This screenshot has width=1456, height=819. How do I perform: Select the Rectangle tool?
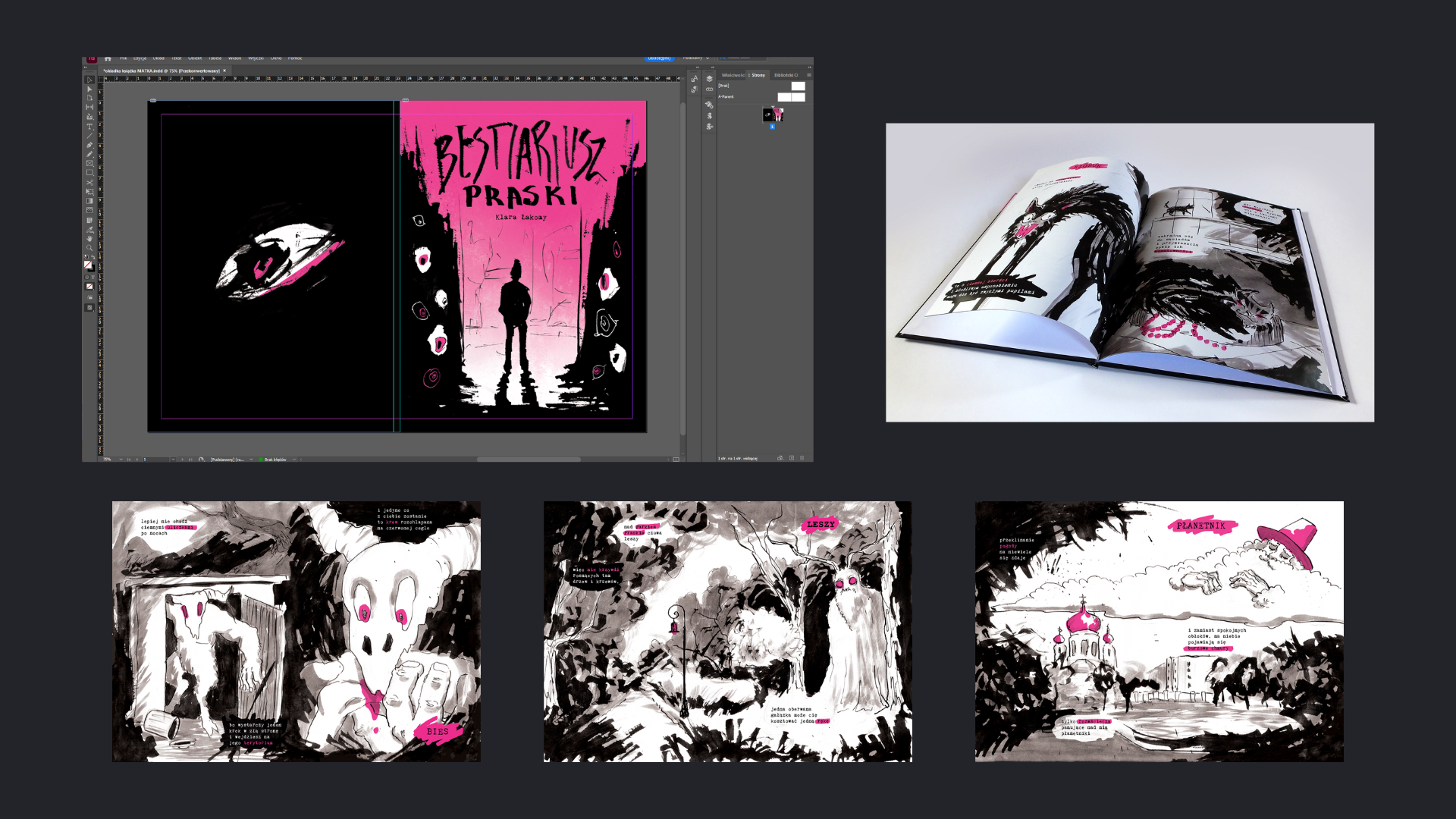89,172
